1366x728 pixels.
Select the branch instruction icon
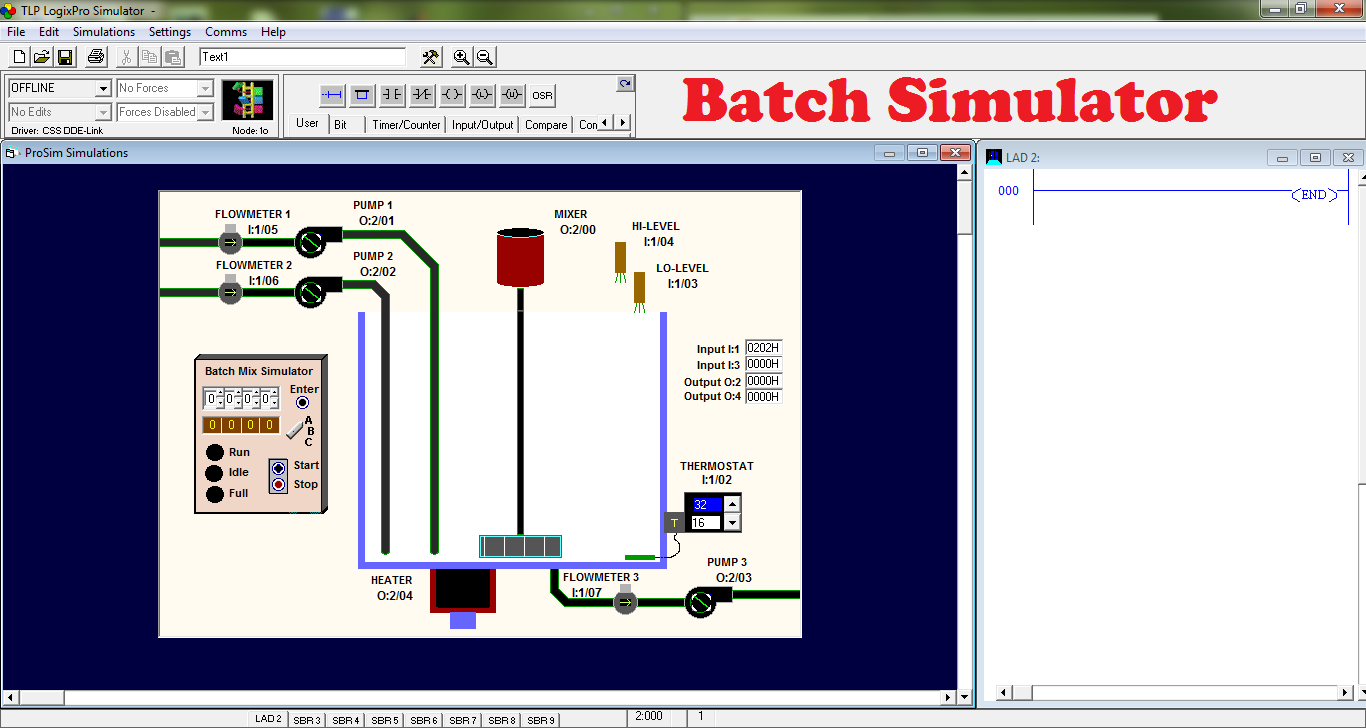361,94
